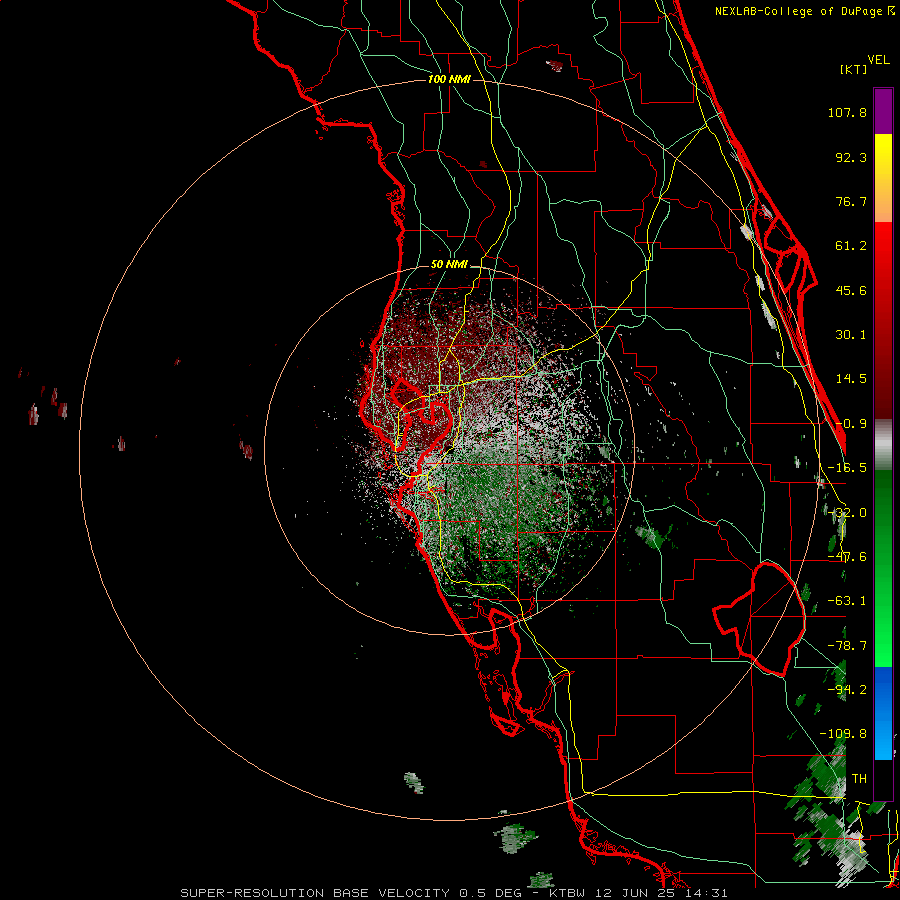Click the -63.1 legend value

coord(847,601)
